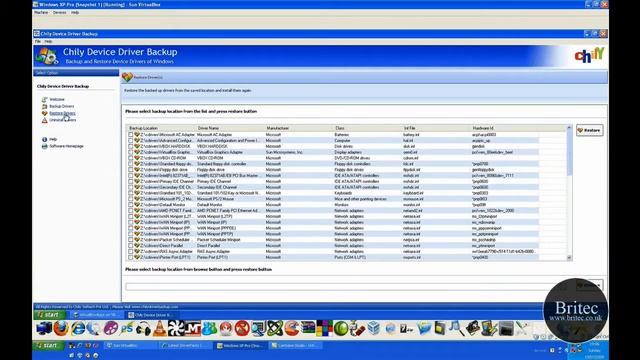Screen dimensions: 640x360
Task: Click Uninstall Drivers warning icon
Action: click(44, 120)
